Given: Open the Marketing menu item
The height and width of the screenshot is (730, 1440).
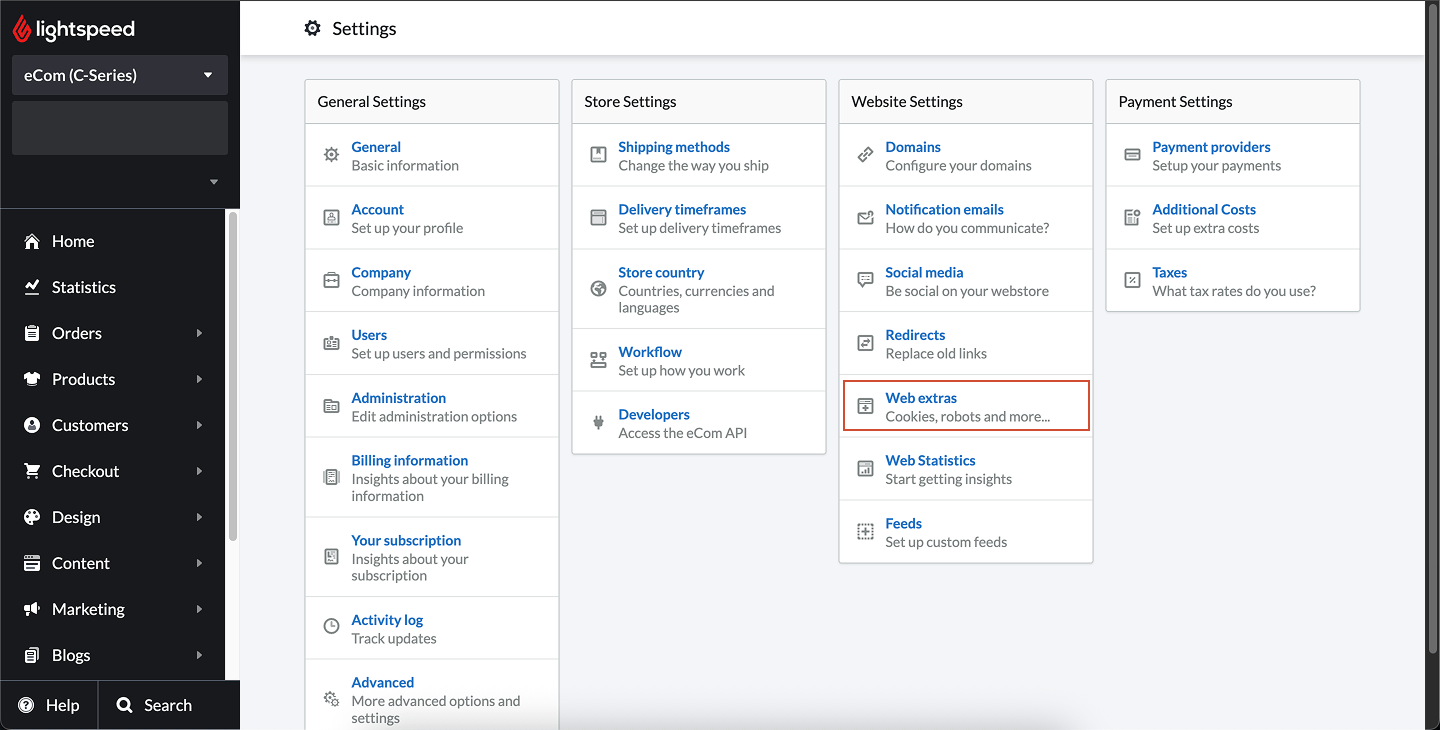Looking at the screenshot, I should click(113, 609).
